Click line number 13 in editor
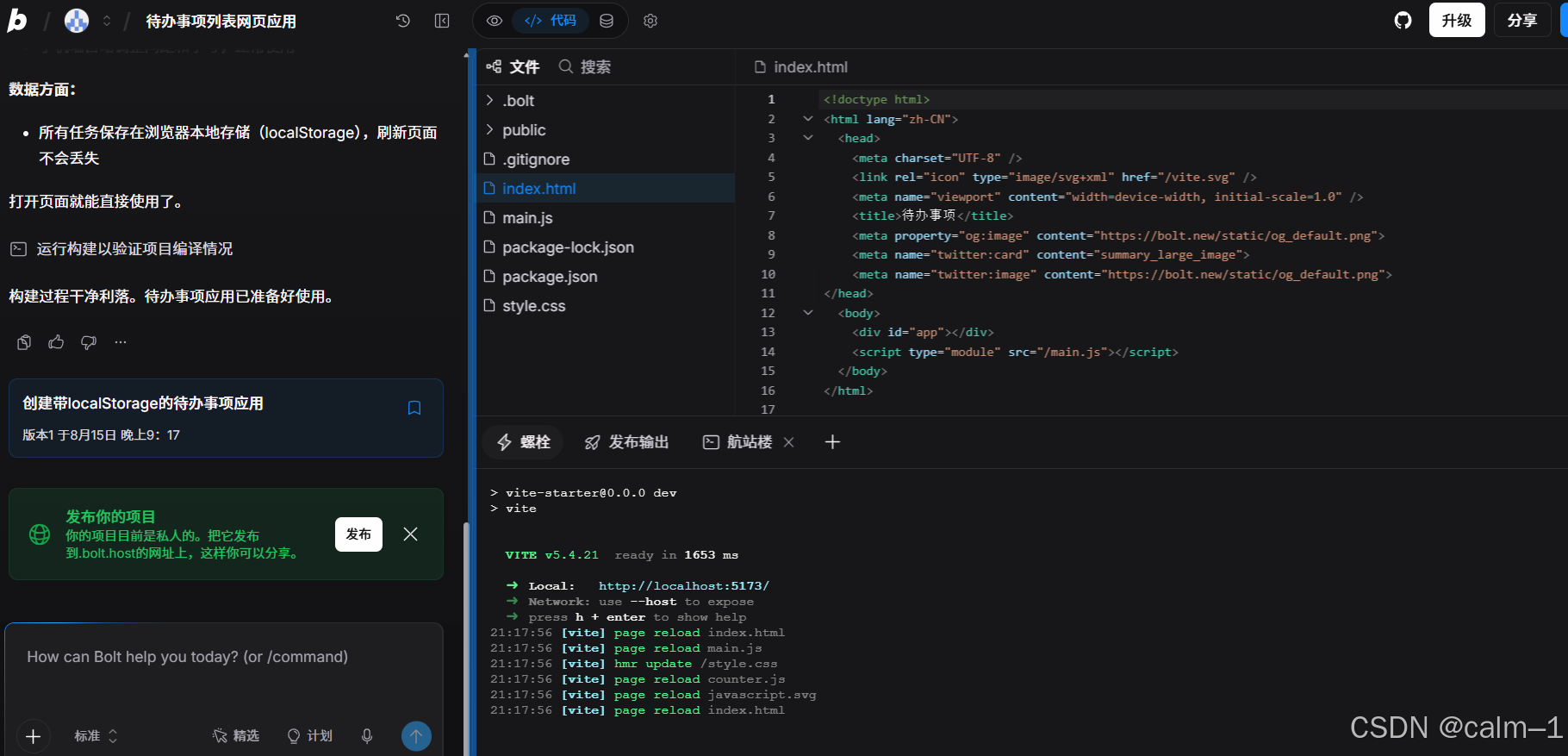This screenshot has width=1568, height=756. coord(768,333)
